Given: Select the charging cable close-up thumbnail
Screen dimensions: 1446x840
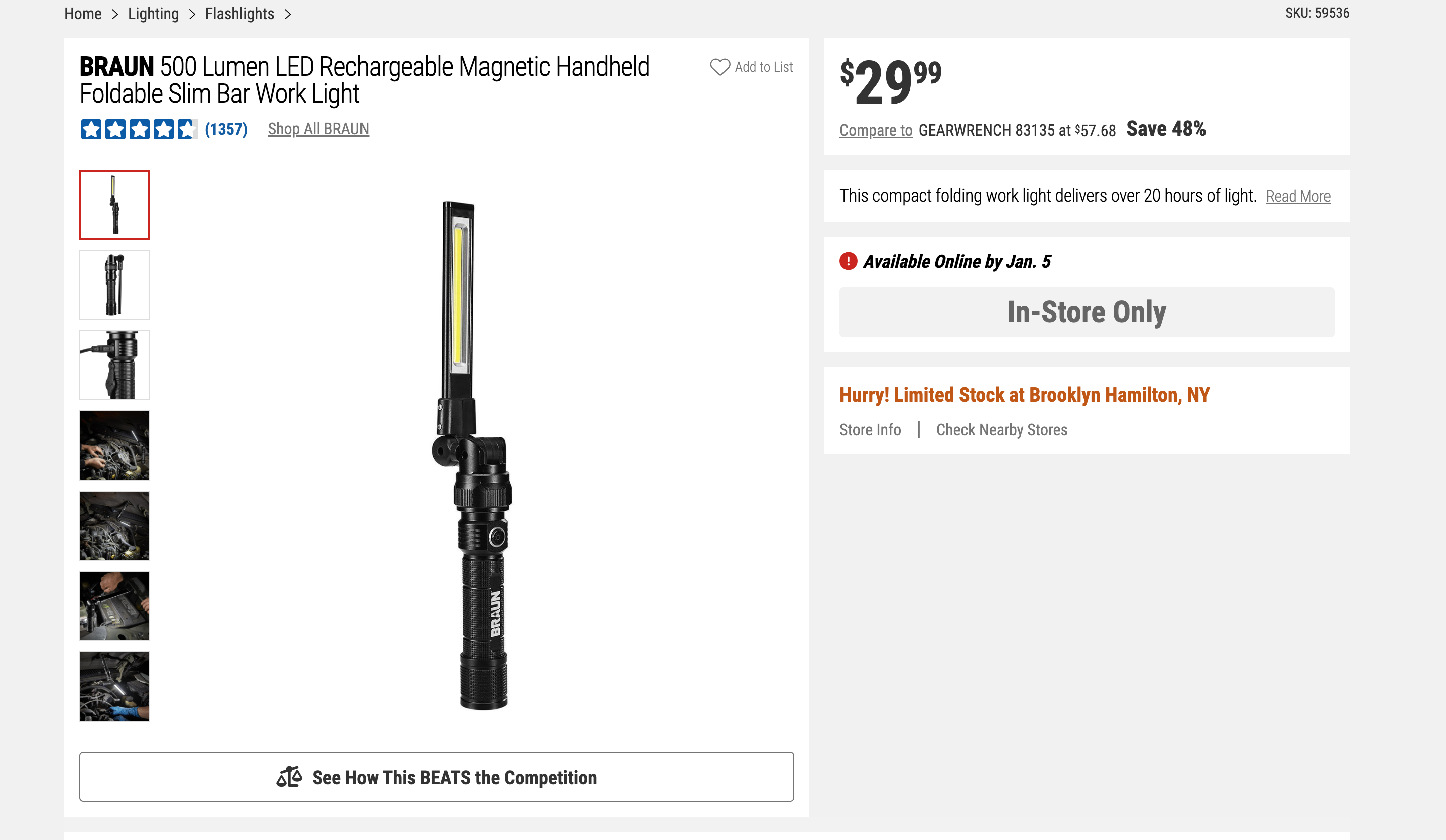Looking at the screenshot, I should (x=114, y=365).
